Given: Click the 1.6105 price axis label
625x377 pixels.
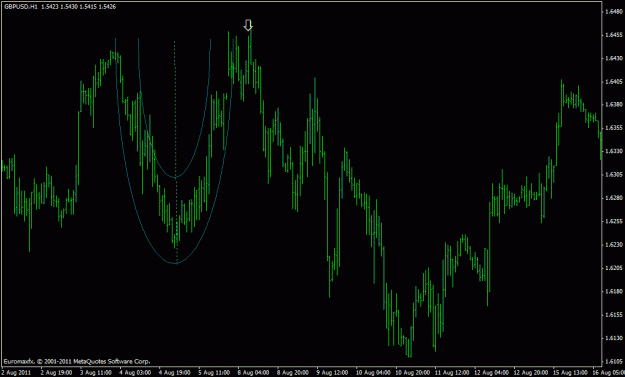Looking at the screenshot, I should [x=614, y=361].
